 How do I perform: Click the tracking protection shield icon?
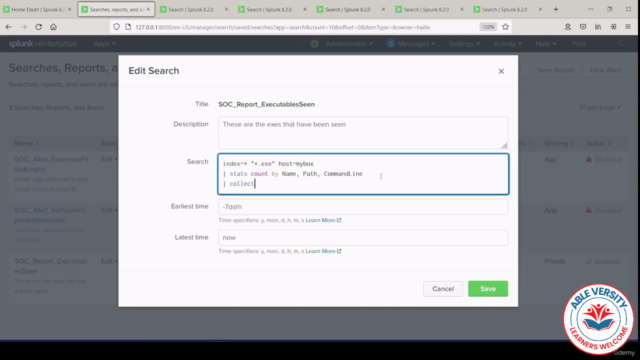116,27
